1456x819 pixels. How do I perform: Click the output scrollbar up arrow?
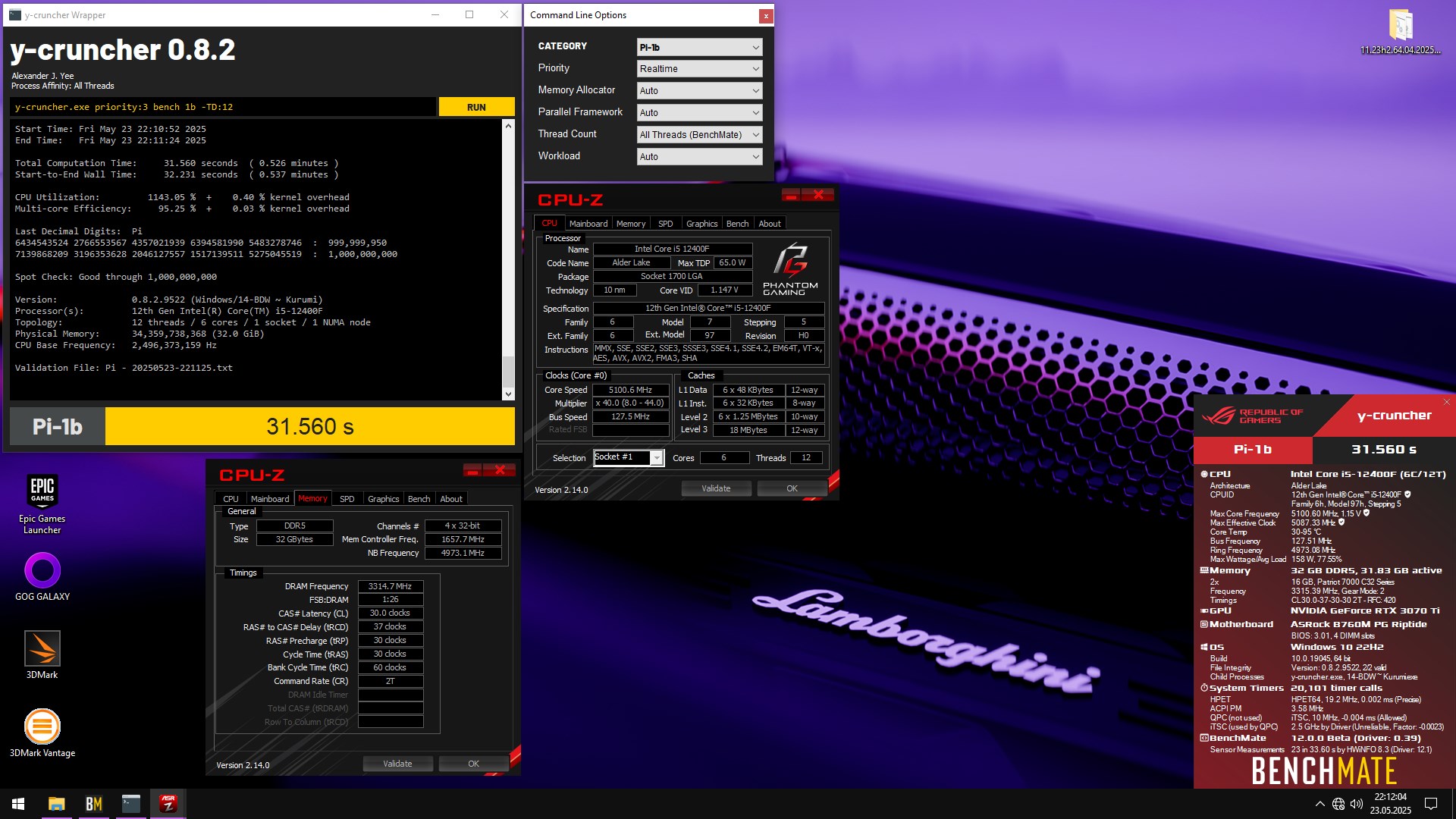(508, 126)
